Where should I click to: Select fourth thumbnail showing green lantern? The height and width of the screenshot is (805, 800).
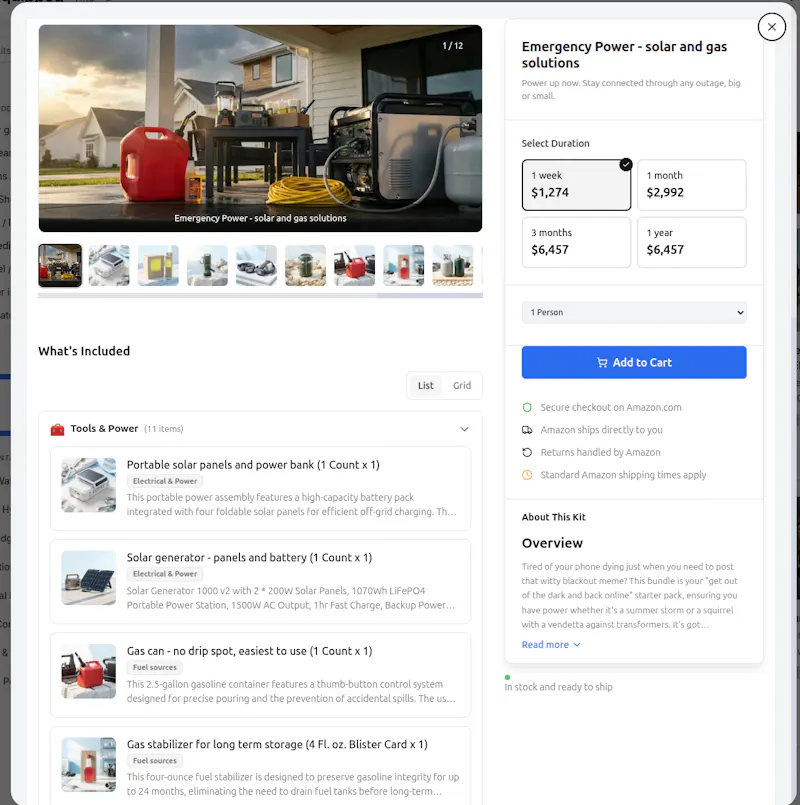[x=207, y=265]
